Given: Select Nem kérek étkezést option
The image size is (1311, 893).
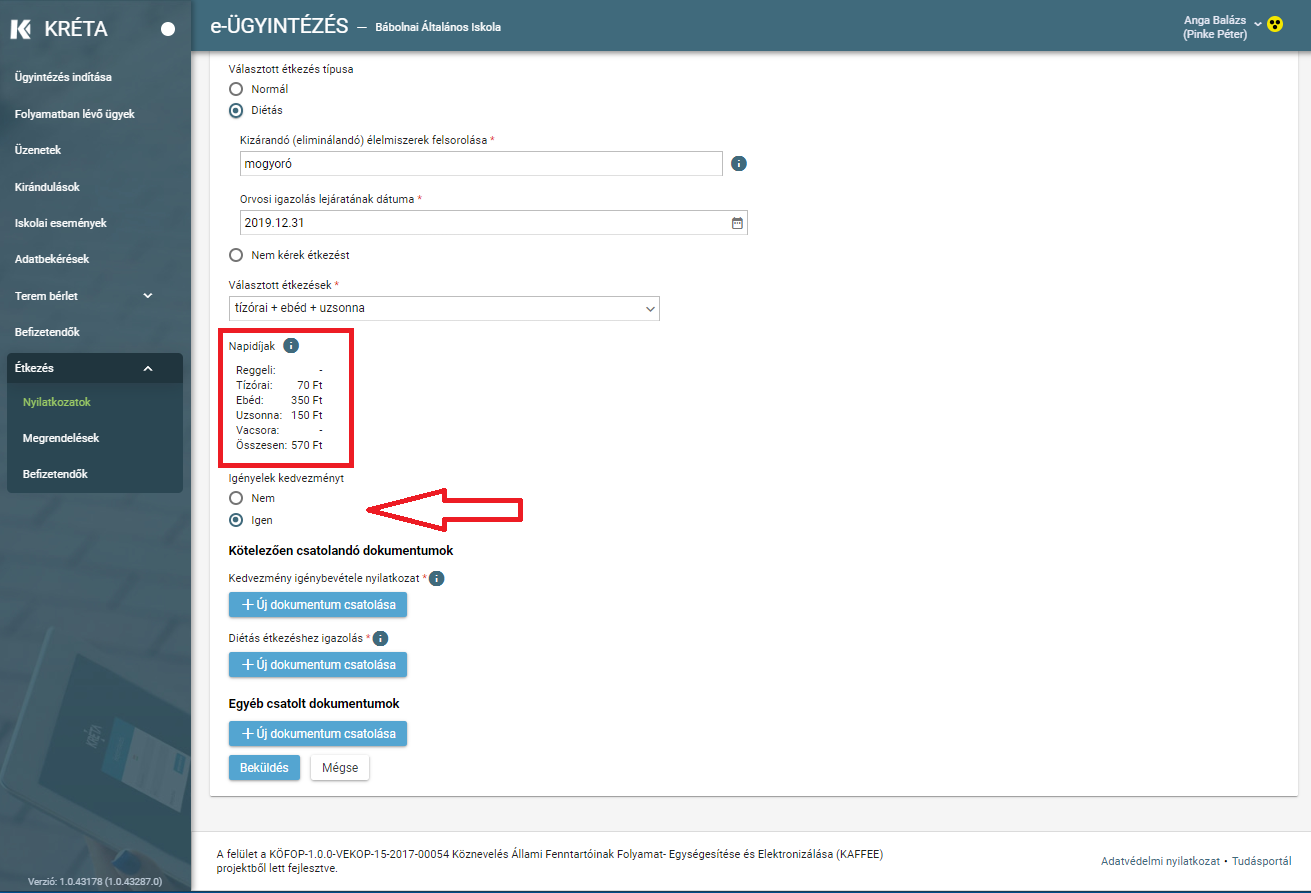Looking at the screenshot, I should point(236,255).
